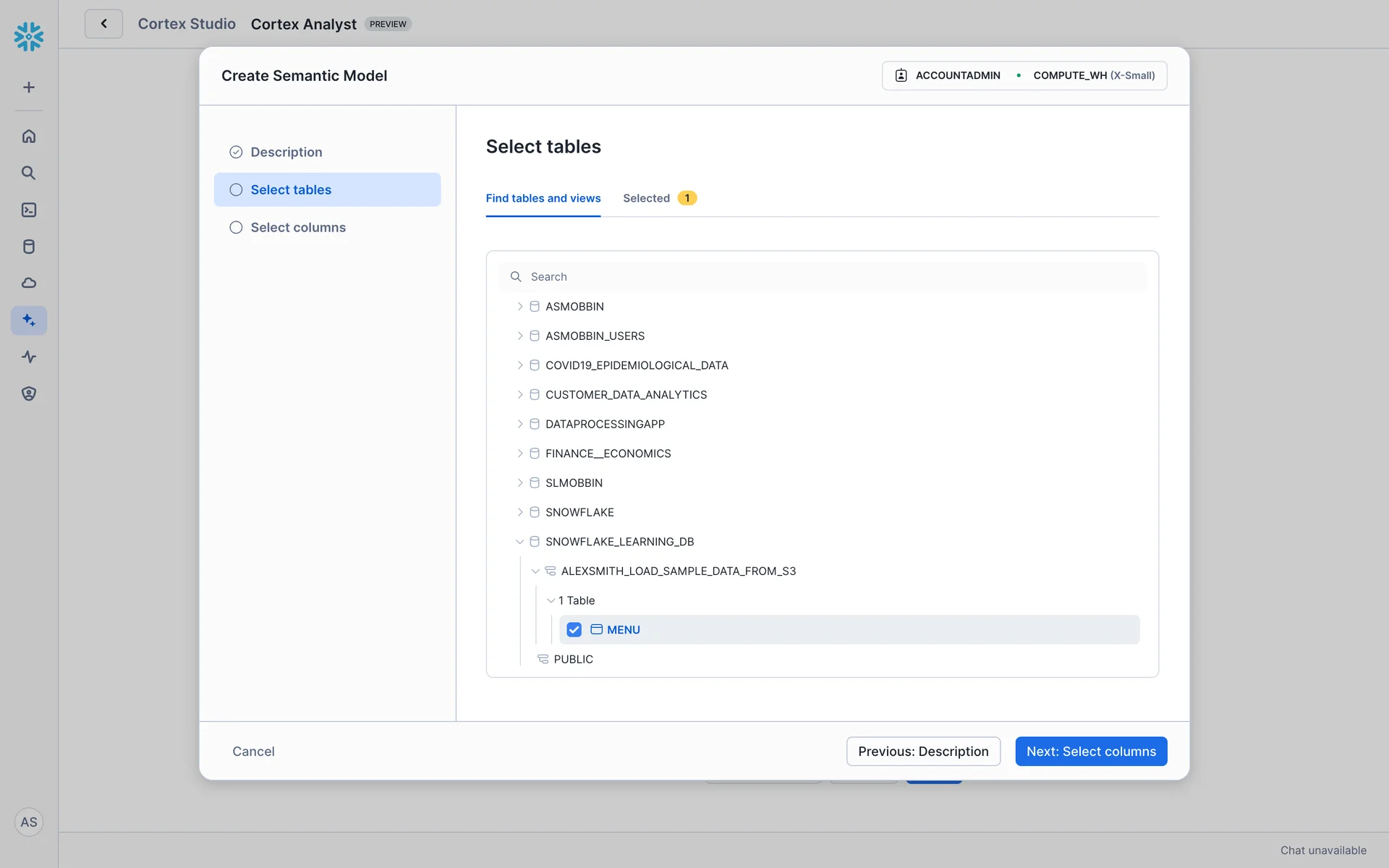Open Find tables and views tab
Image resolution: width=1389 pixels, height=868 pixels.
pos(543,198)
